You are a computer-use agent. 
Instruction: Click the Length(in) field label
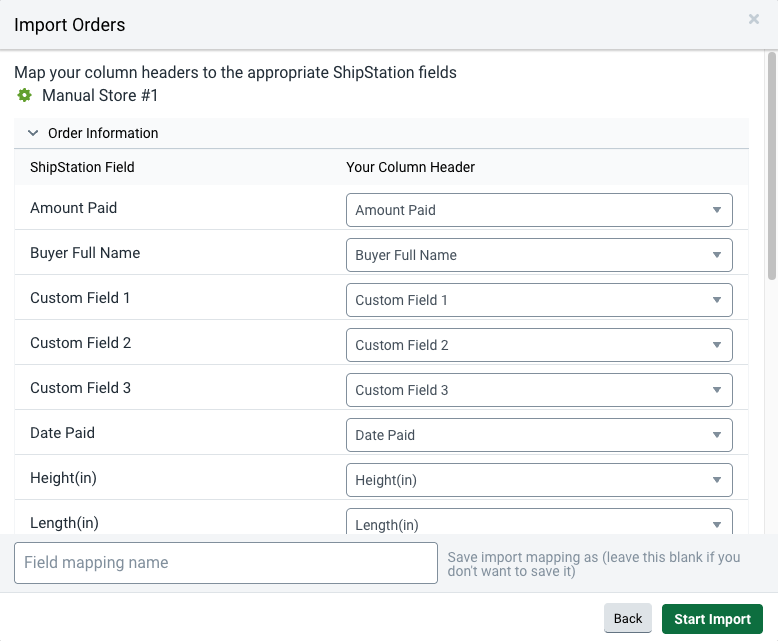point(65,523)
